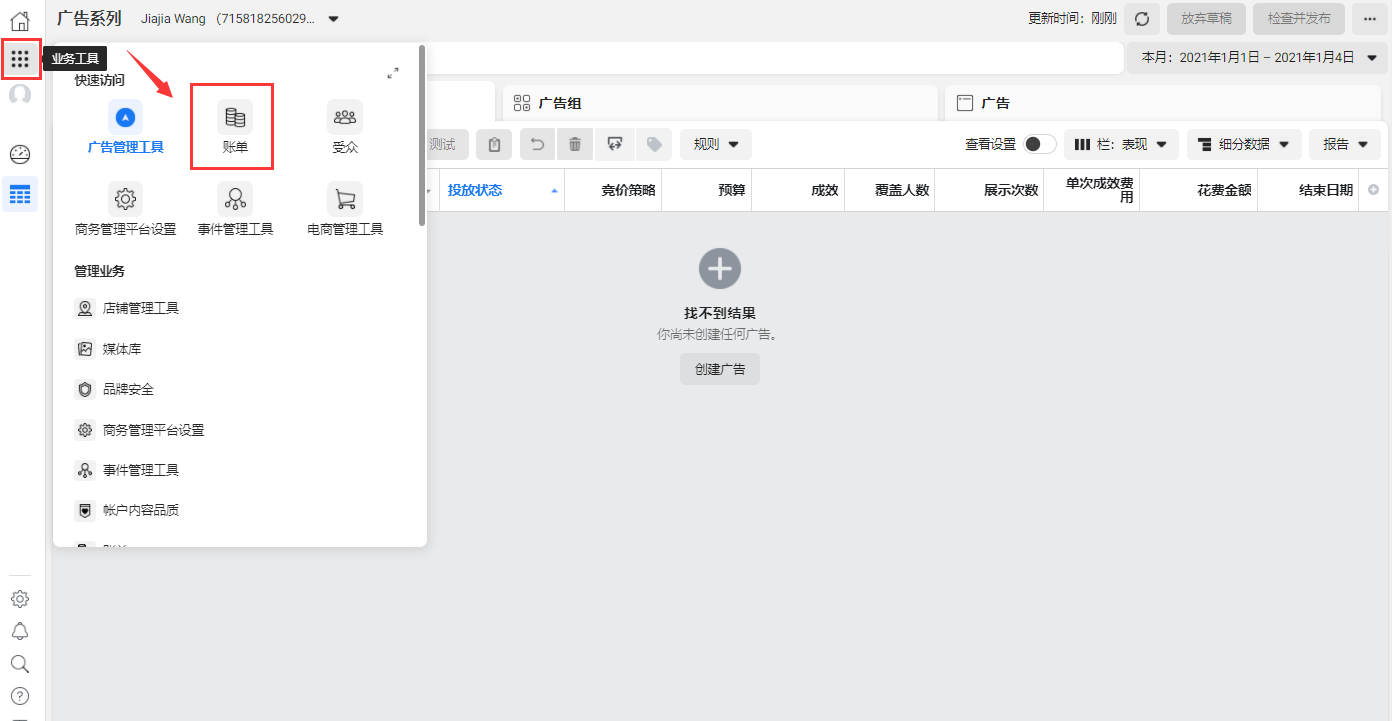Expand the 规则 dropdown

716,145
